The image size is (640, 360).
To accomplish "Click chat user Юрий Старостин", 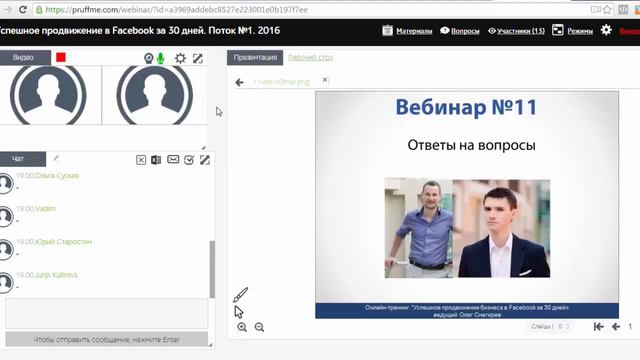I will pyautogui.click(x=64, y=242).
